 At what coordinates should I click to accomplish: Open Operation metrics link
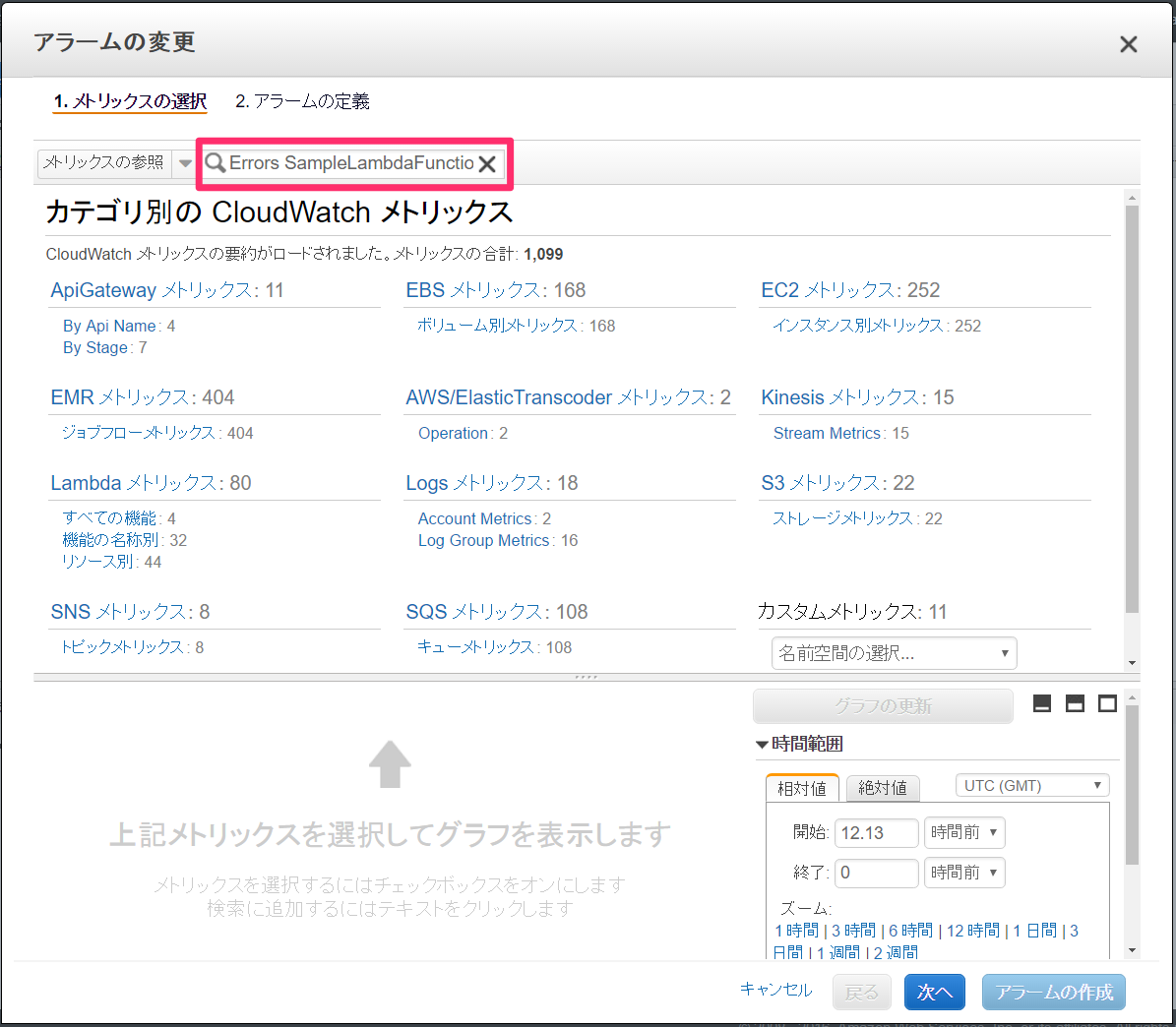[453, 433]
